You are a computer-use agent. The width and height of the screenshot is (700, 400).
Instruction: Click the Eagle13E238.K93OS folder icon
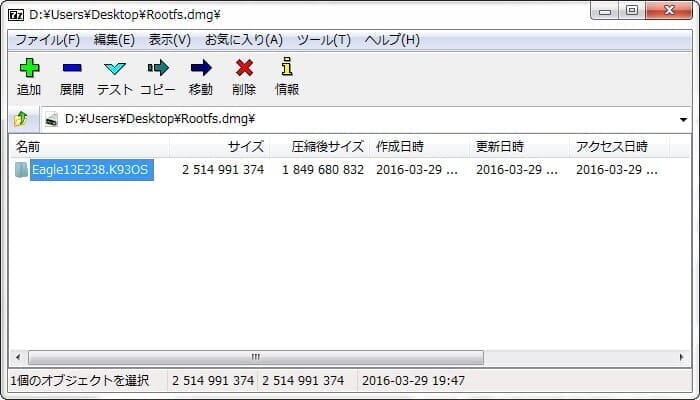(x=21, y=170)
